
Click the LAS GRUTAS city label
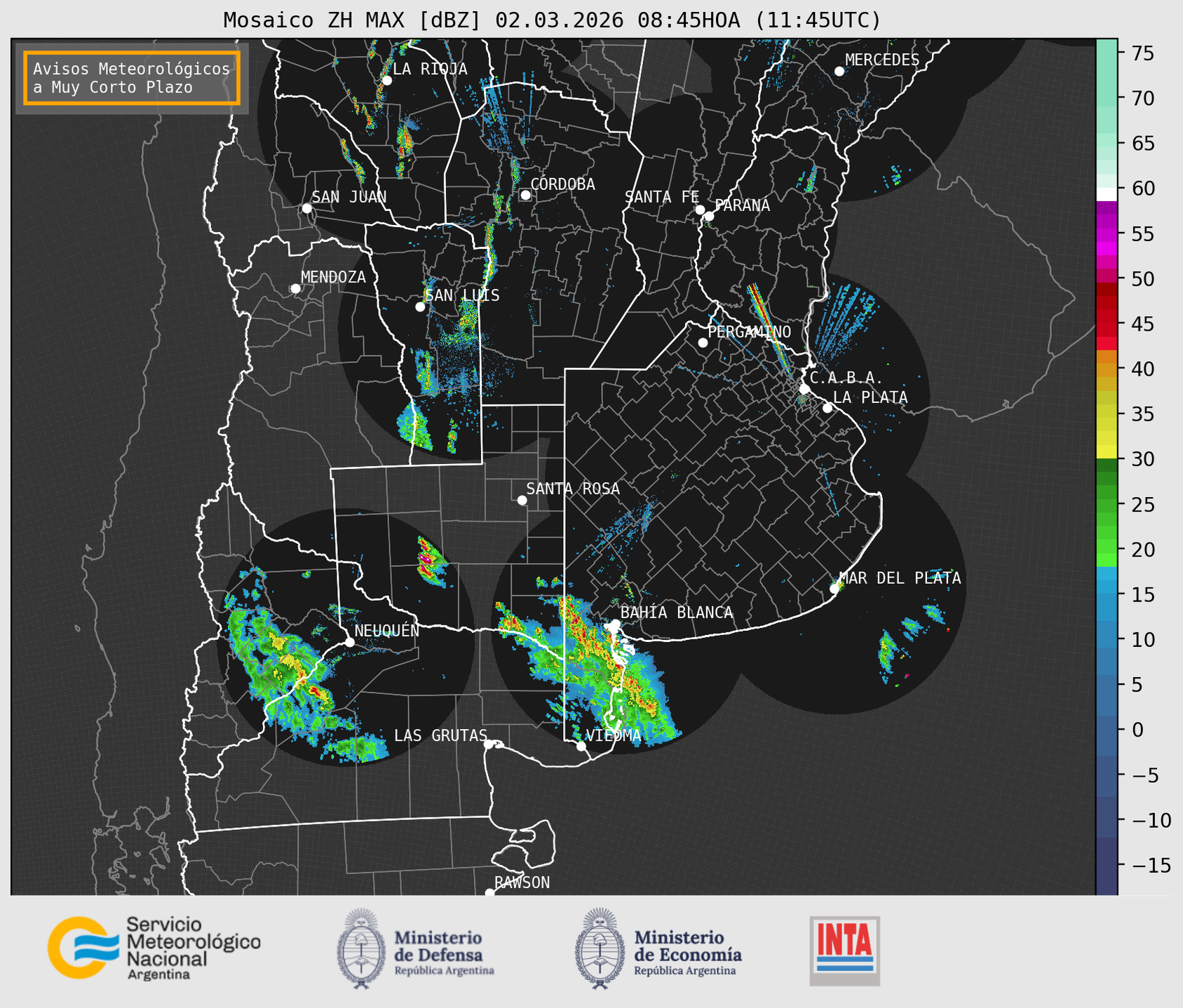pos(440,735)
